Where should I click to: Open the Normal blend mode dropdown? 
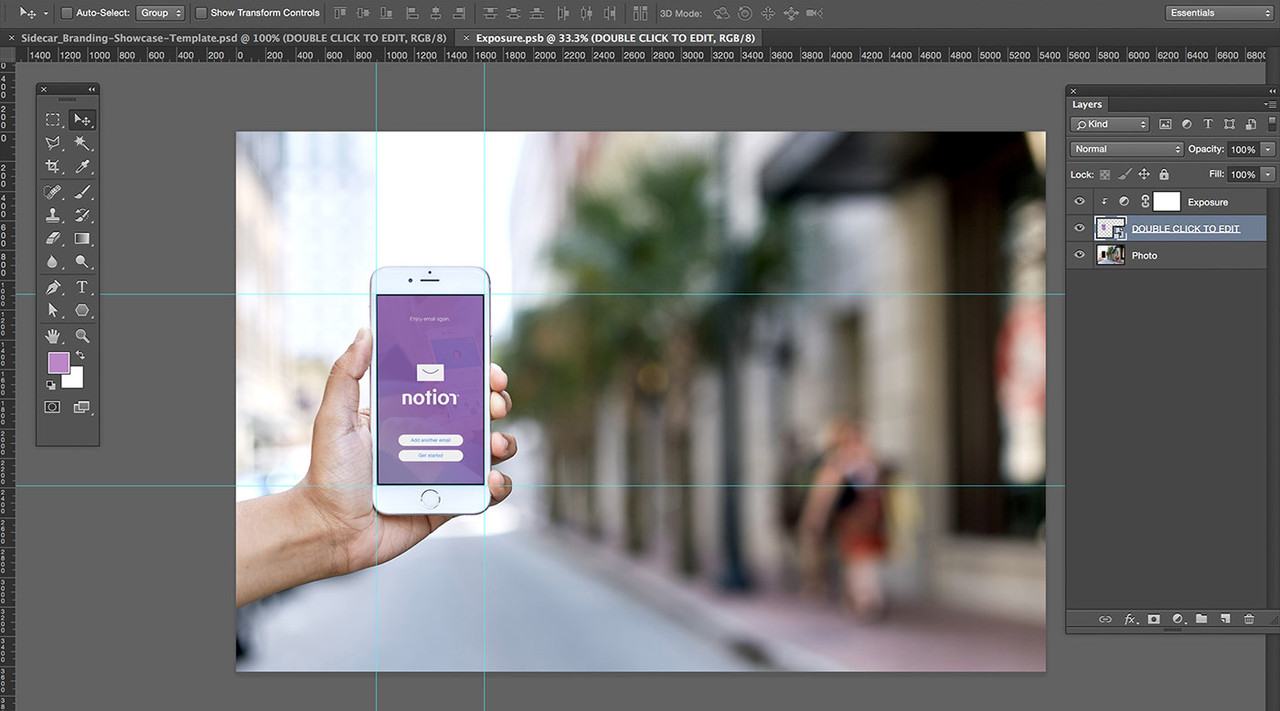(1126, 149)
